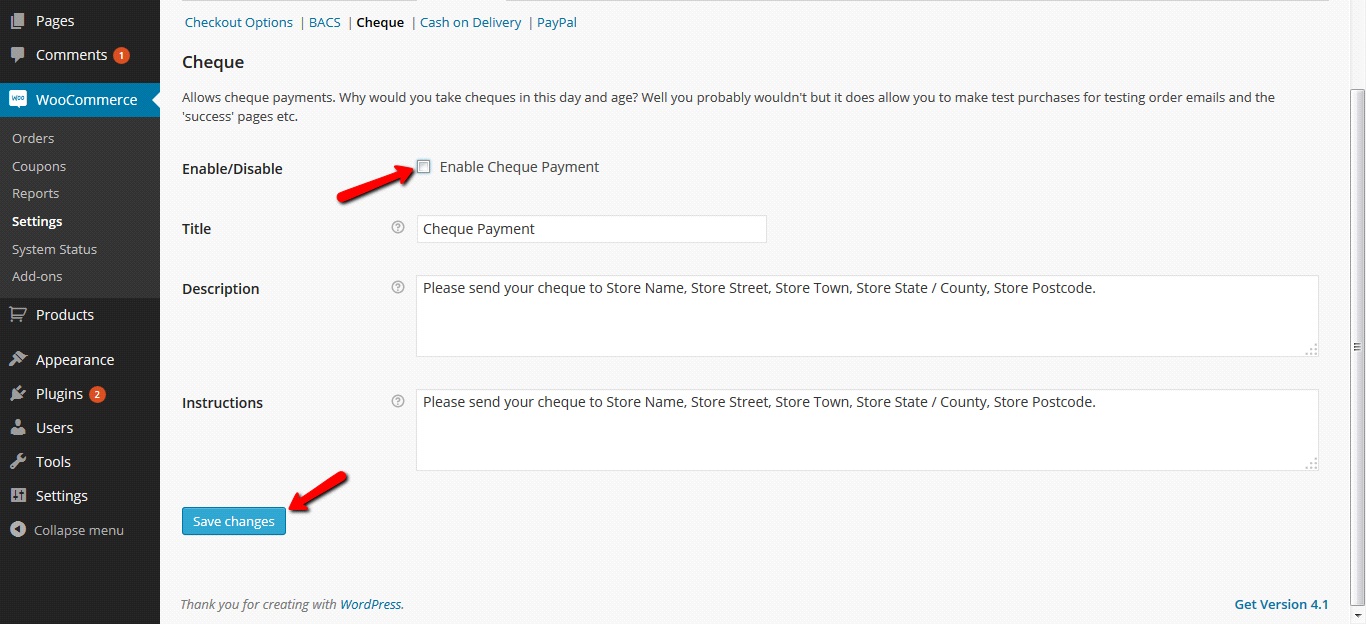Click the Appearance paintbrush icon
The image size is (1366, 624).
point(18,359)
